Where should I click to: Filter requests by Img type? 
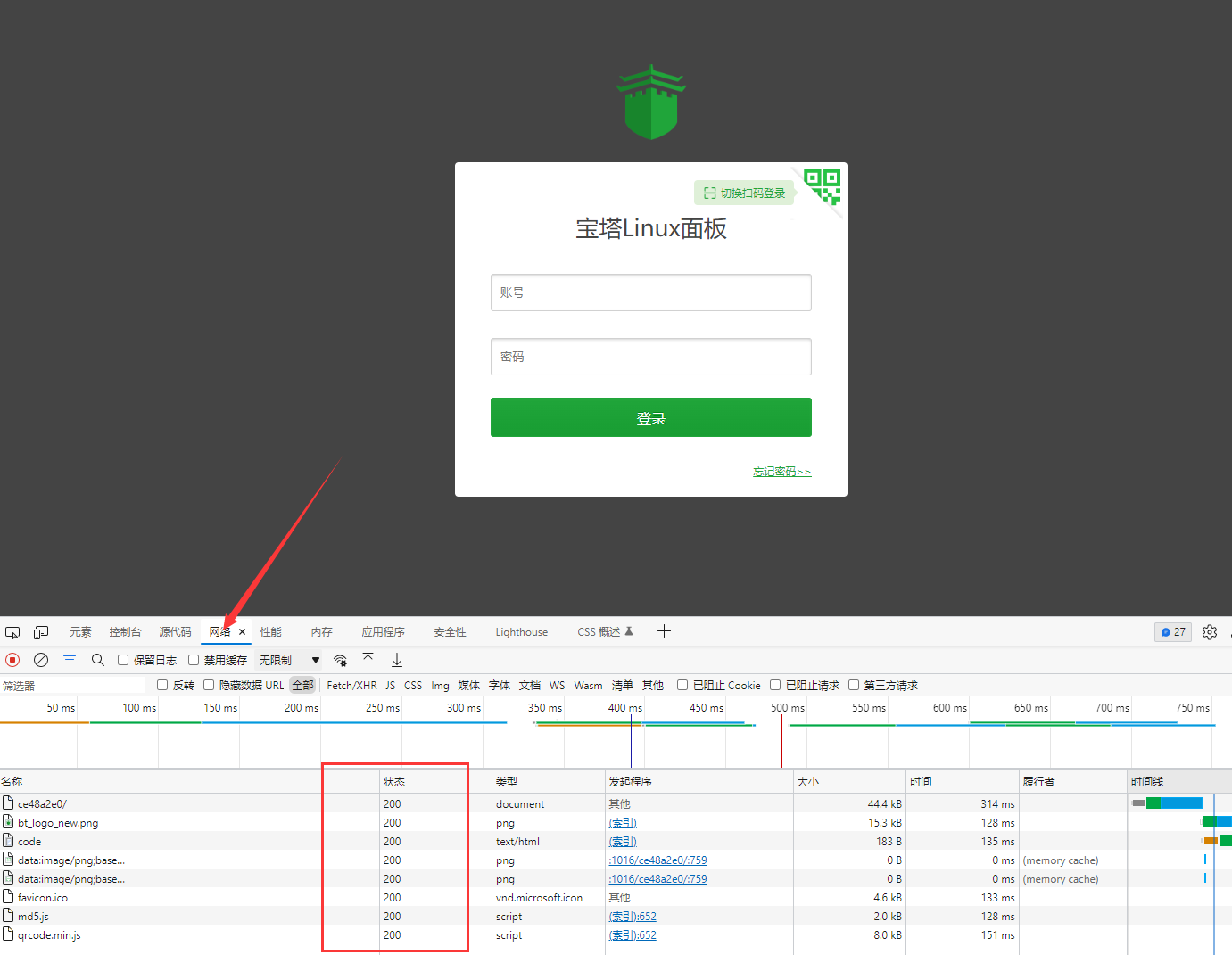[440, 686]
